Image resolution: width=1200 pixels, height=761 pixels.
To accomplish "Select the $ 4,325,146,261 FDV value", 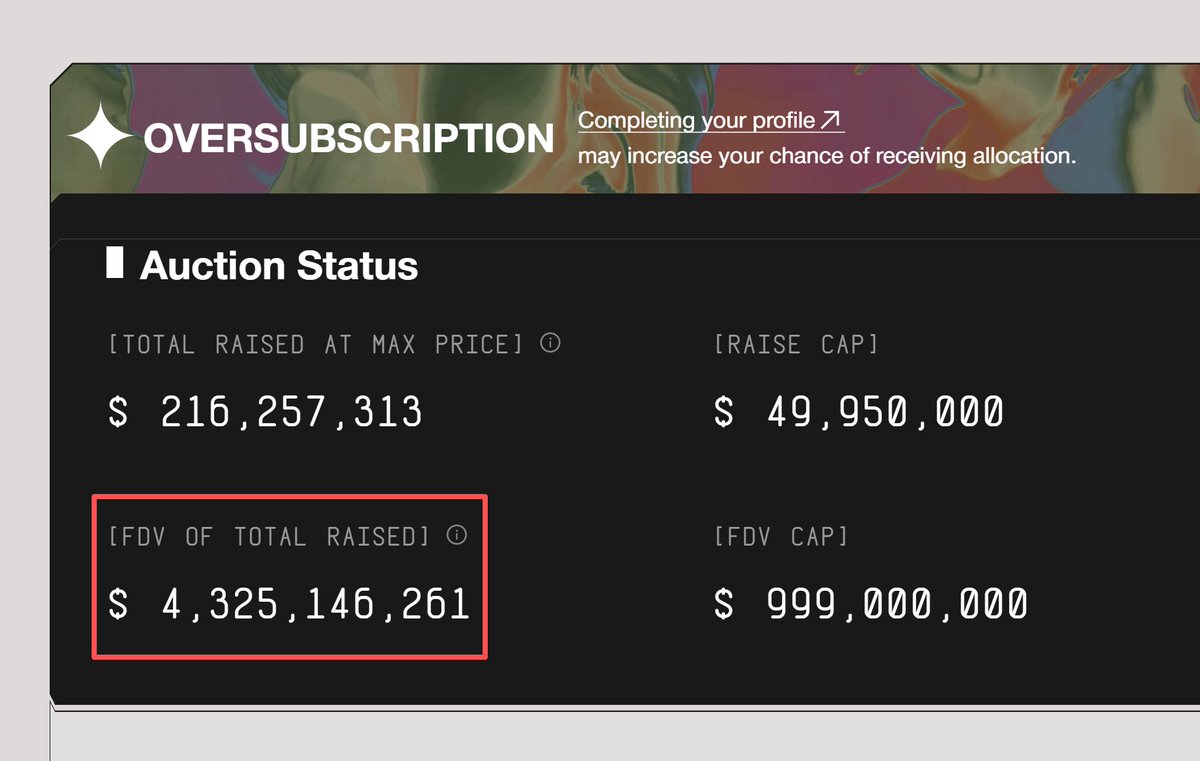I will pos(288,604).
